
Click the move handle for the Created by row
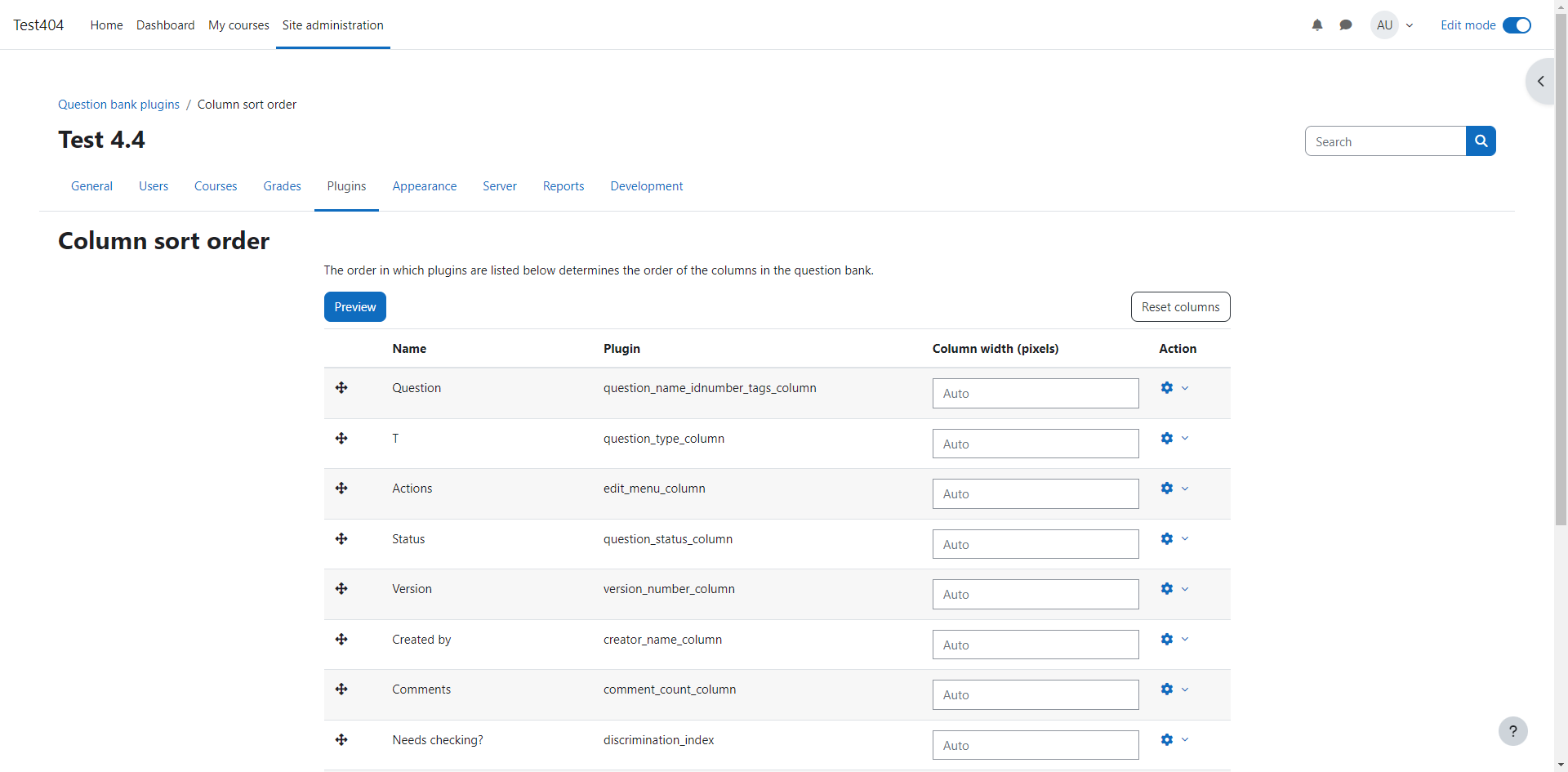[x=341, y=640]
